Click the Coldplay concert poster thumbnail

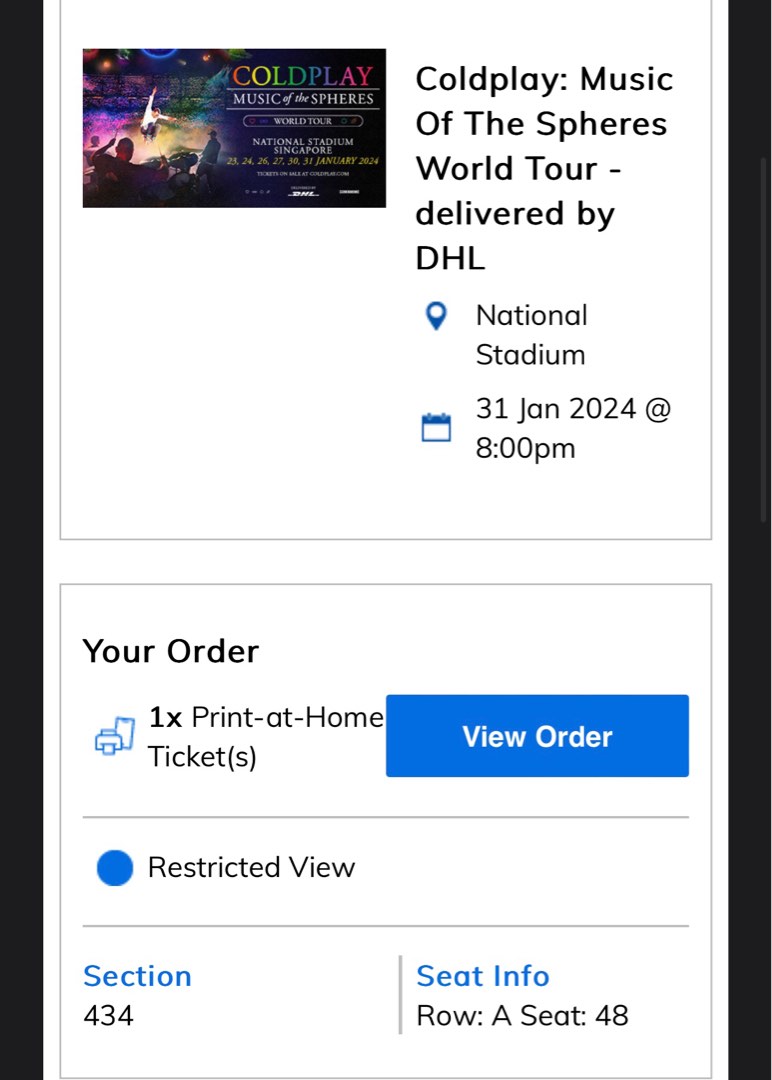coord(233,127)
